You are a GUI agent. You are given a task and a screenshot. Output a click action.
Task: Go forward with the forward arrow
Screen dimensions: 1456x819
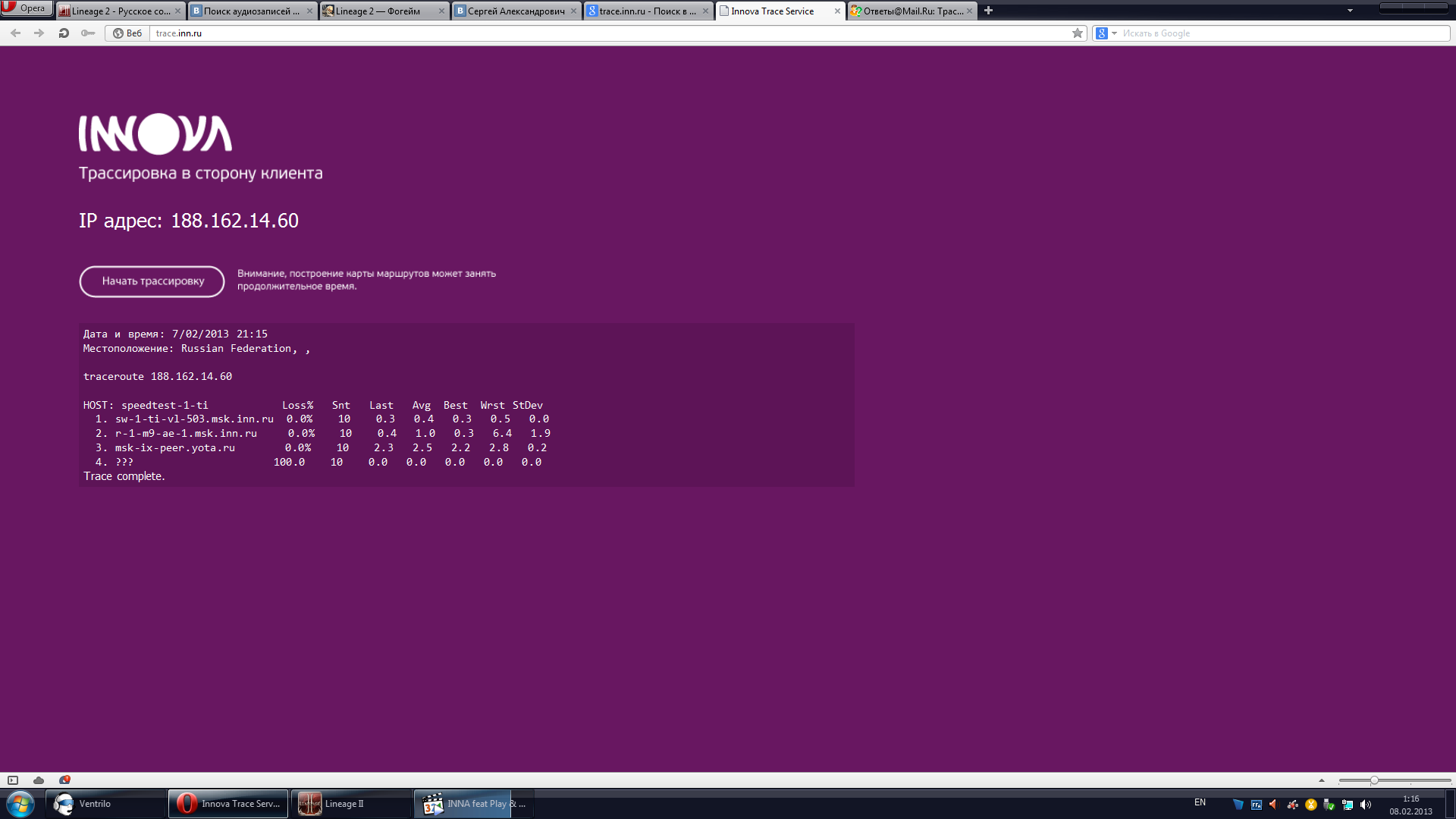(x=39, y=33)
